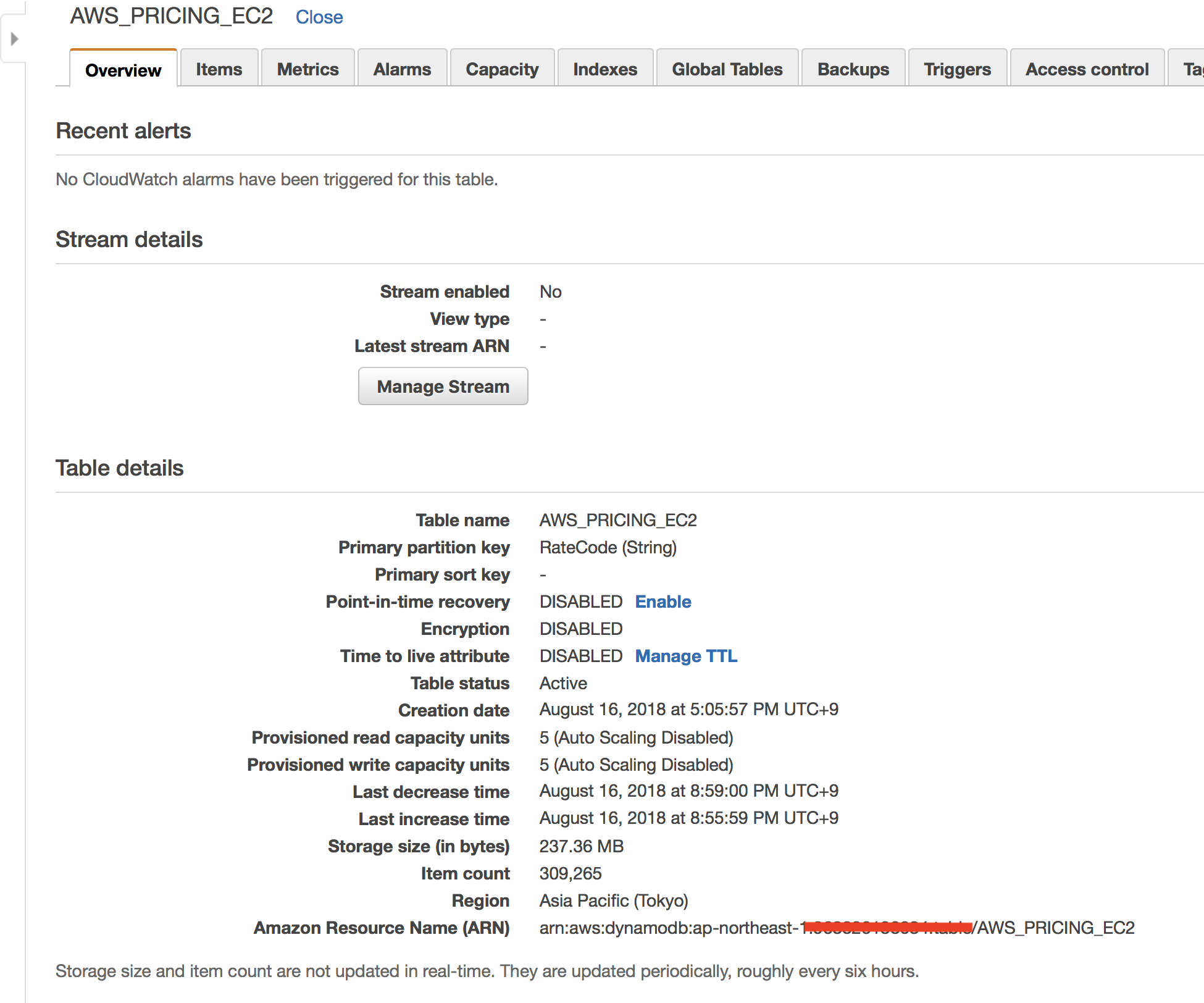Click the Point-in-time recovery DISABLED status
Screen dimensions: 1204x1003
[581, 602]
